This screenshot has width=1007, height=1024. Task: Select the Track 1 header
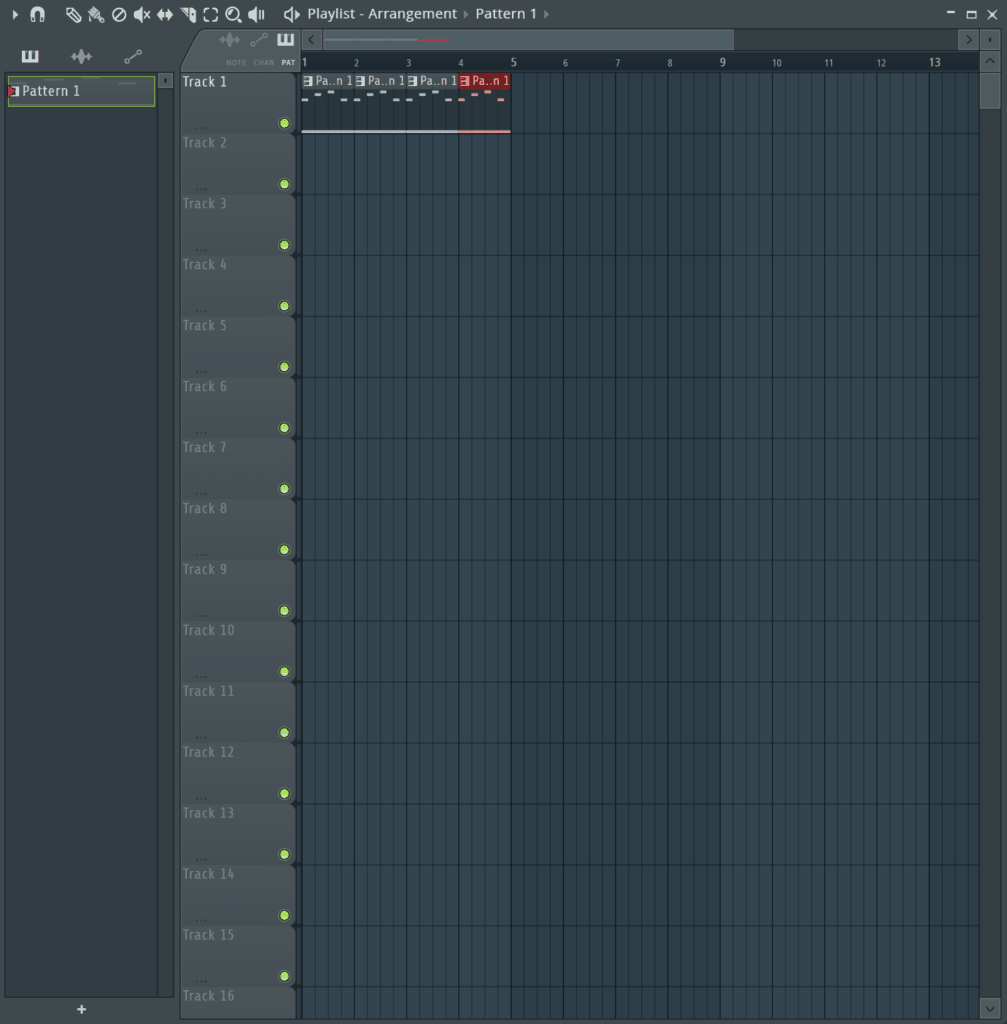coord(238,103)
